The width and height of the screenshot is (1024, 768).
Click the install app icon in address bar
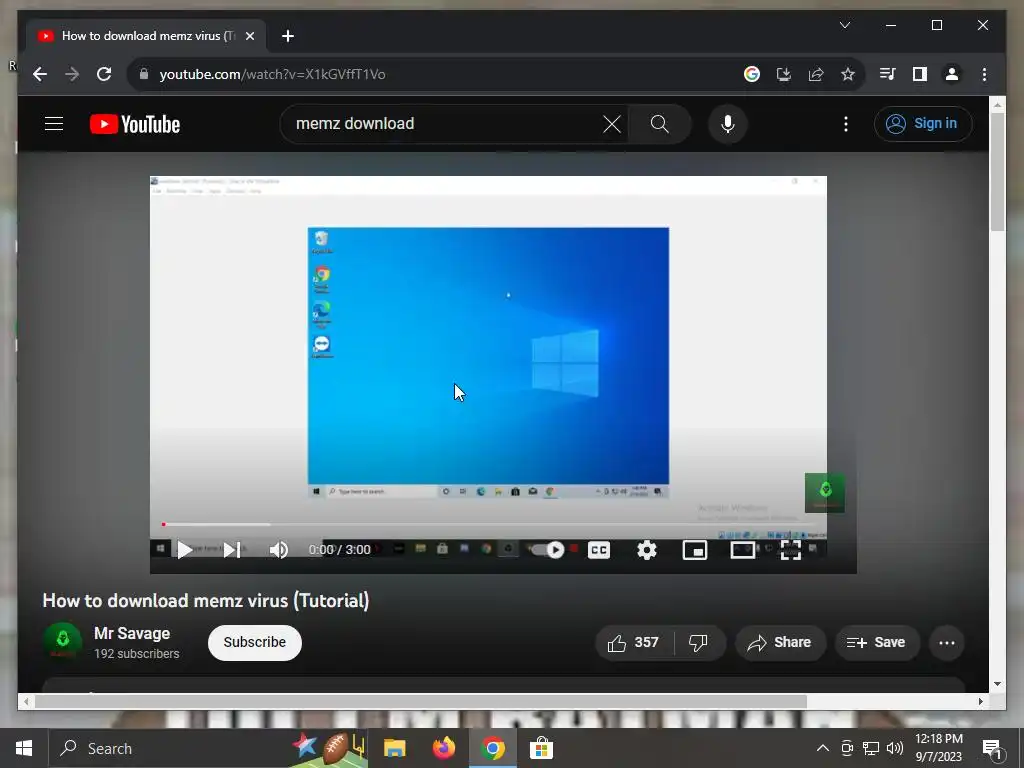(784, 74)
